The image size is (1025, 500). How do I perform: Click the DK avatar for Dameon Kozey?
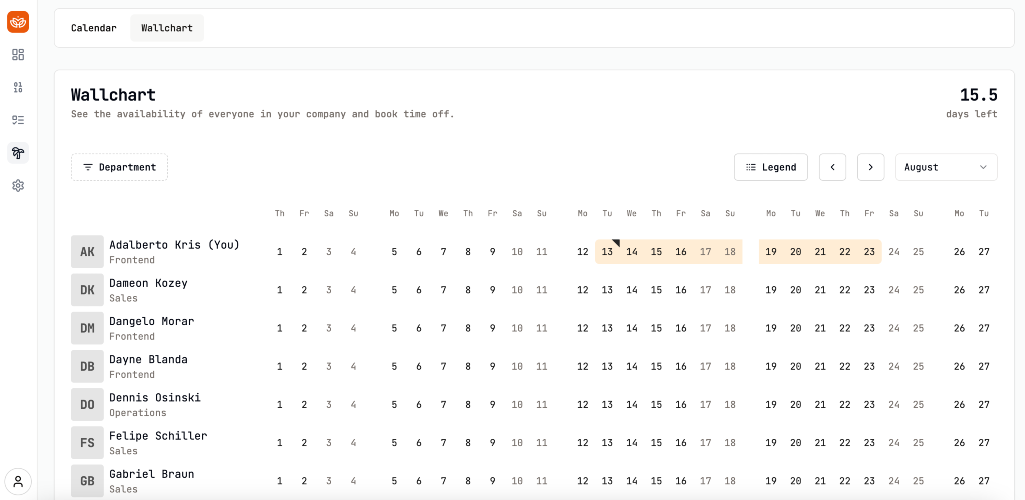point(88,290)
